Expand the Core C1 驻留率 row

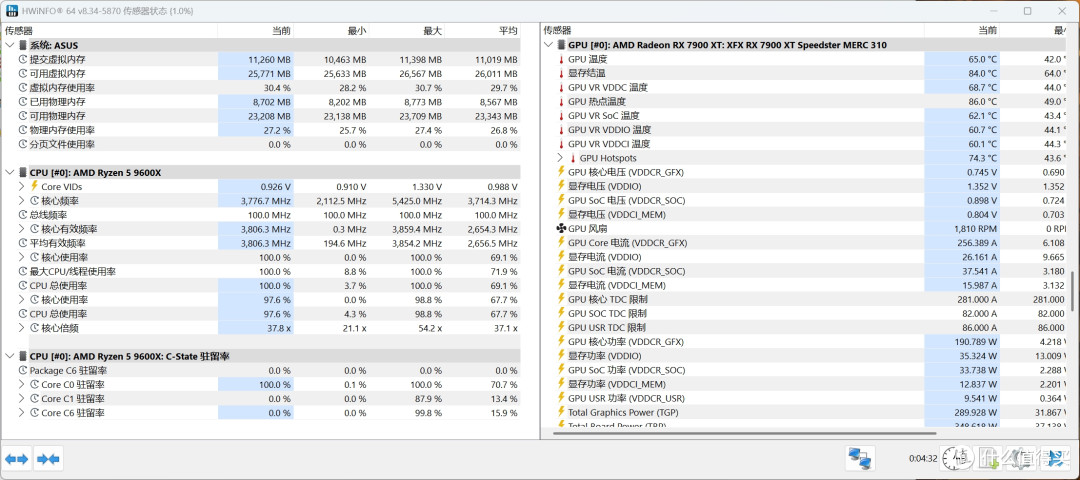pos(22,398)
